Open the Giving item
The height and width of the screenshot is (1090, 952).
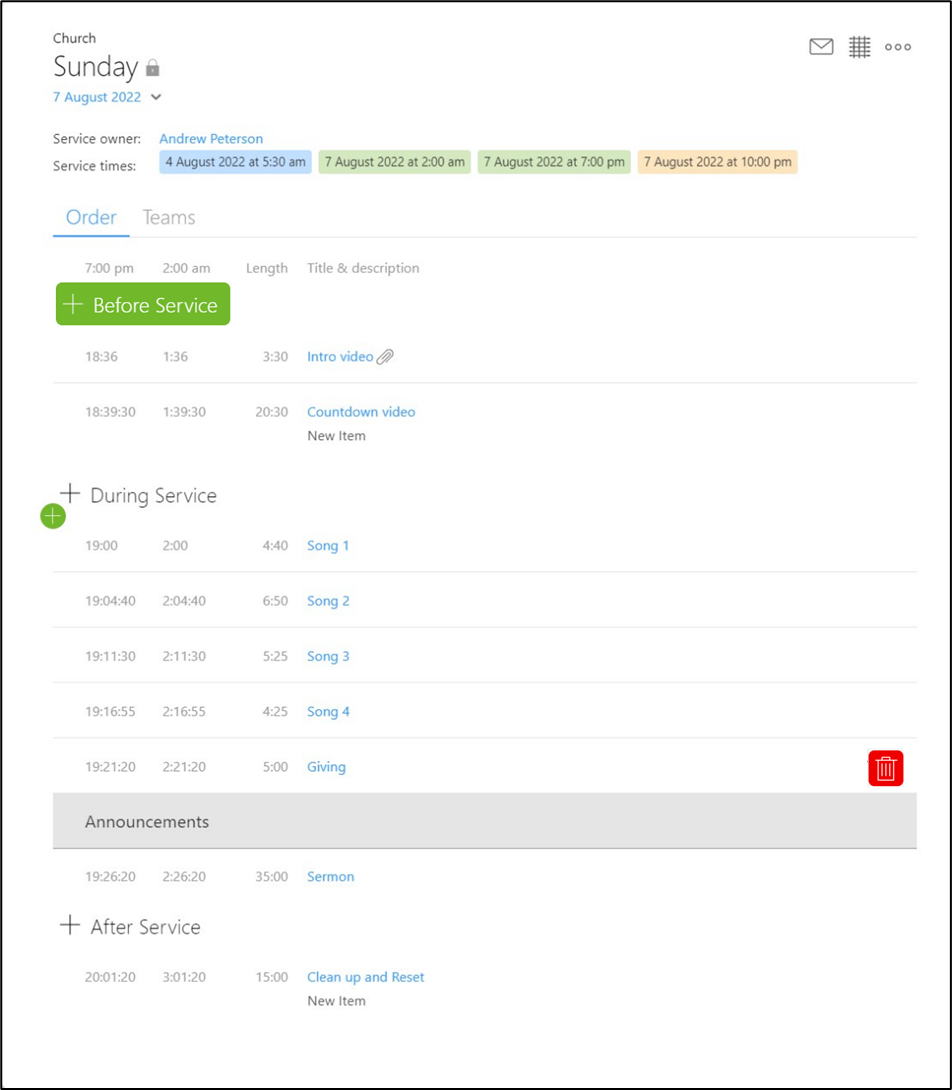(326, 767)
